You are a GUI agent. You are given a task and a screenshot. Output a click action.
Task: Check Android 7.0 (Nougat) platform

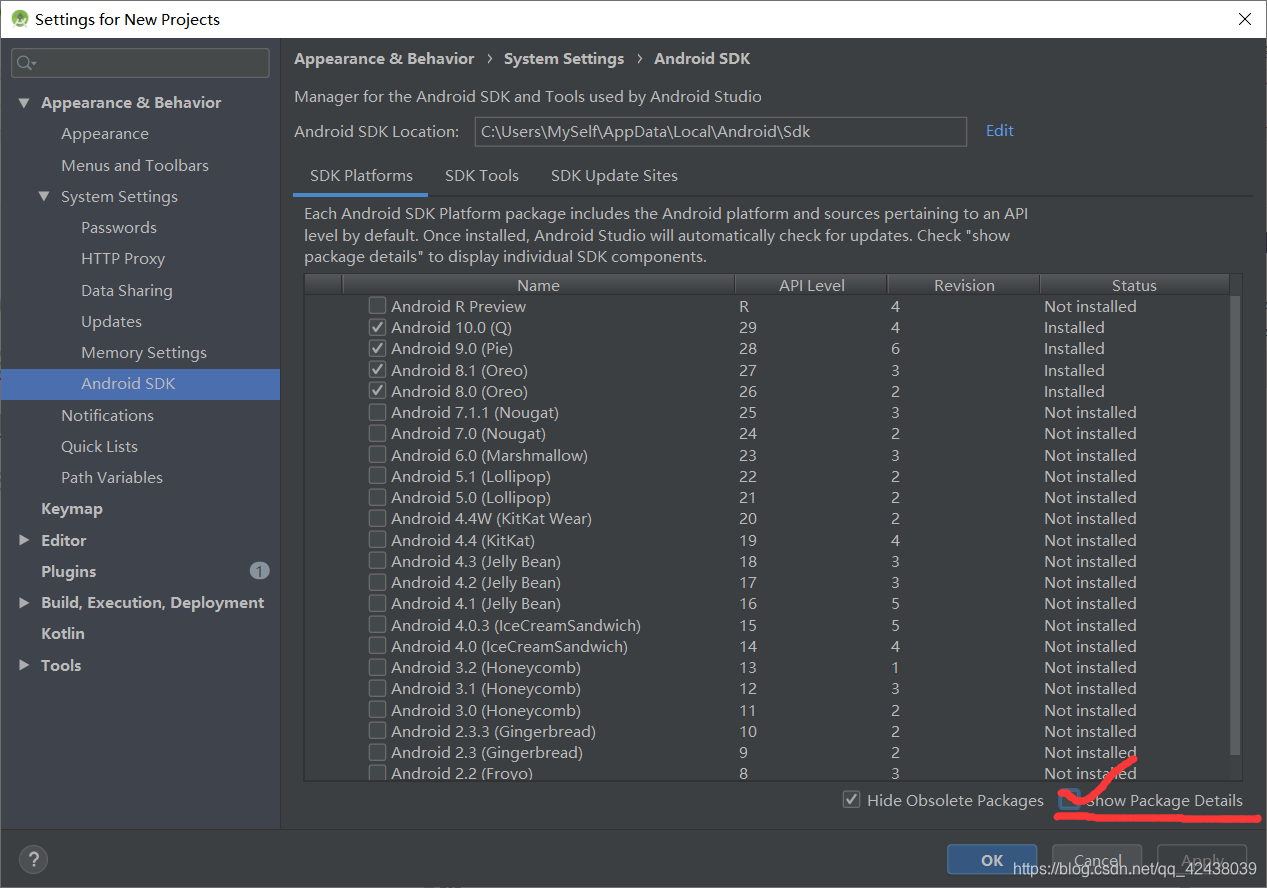pos(377,433)
